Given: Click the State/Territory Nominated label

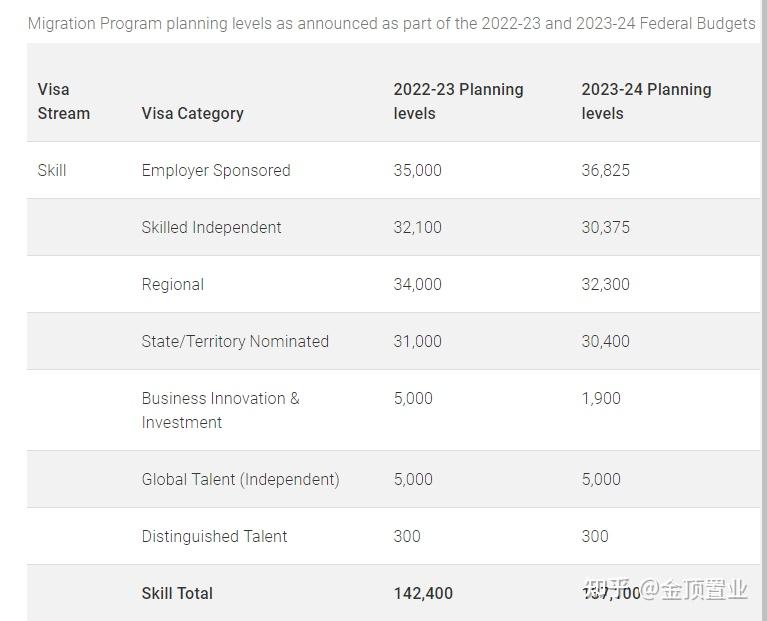Looking at the screenshot, I should click(235, 341).
